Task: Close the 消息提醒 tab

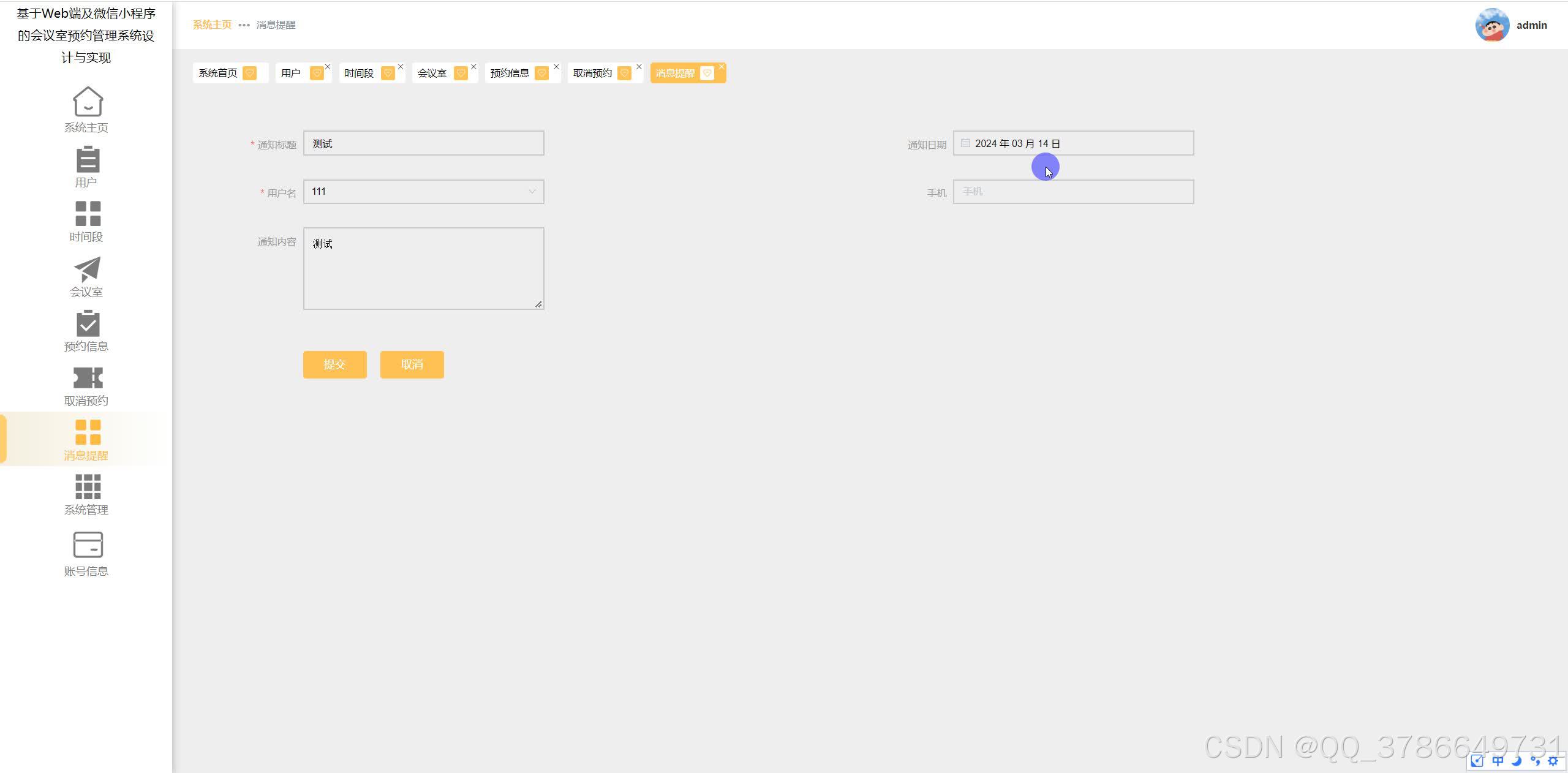Action: pos(722,67)
